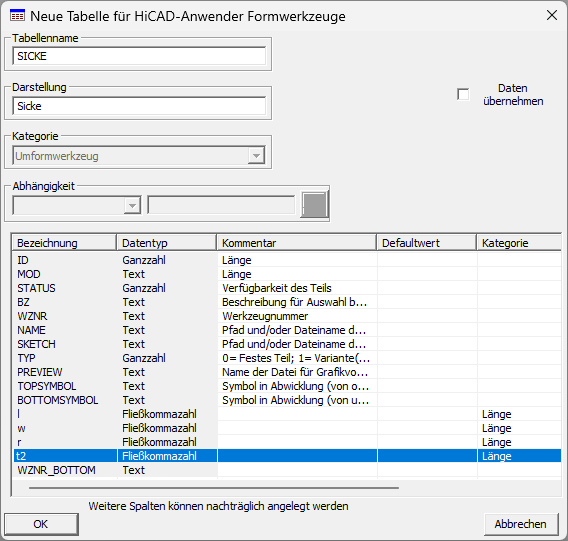Click the Darstellung field containing Sicke
The width and height of the screenshot is (568, 541).
pos(139,106)
